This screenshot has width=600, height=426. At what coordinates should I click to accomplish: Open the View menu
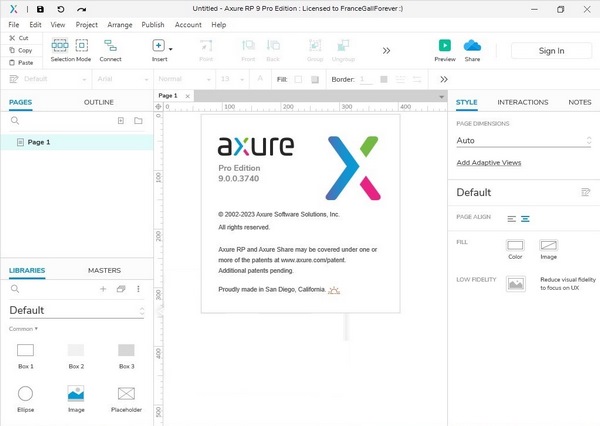point(58,25)
